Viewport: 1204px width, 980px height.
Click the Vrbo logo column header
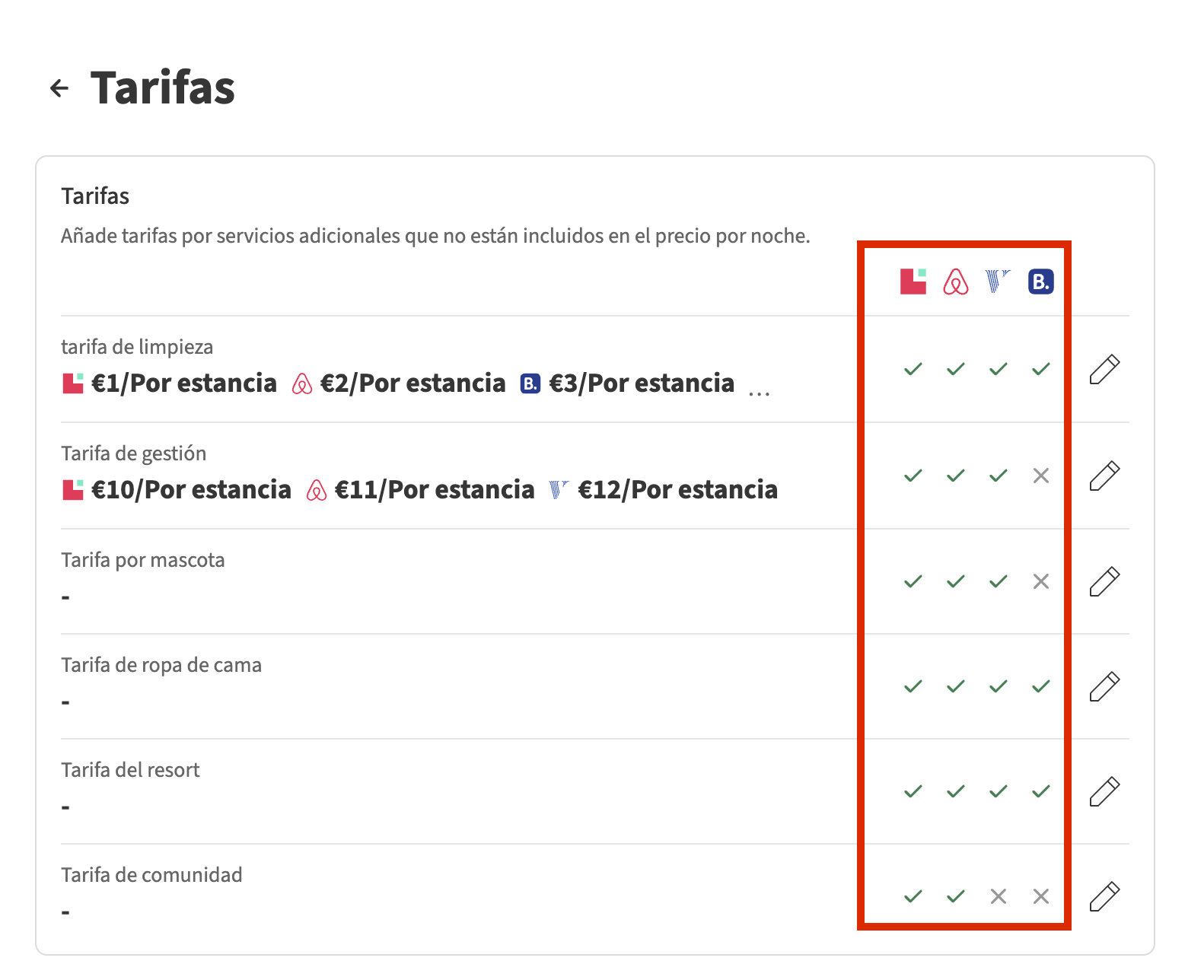998,282
